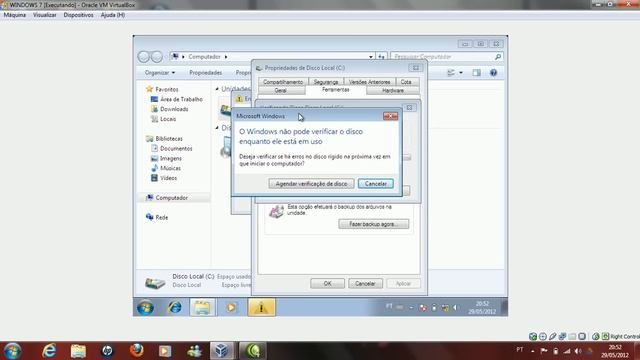Open the change view options dropdown arrow

pyautogui.click(x=461, y=73)
